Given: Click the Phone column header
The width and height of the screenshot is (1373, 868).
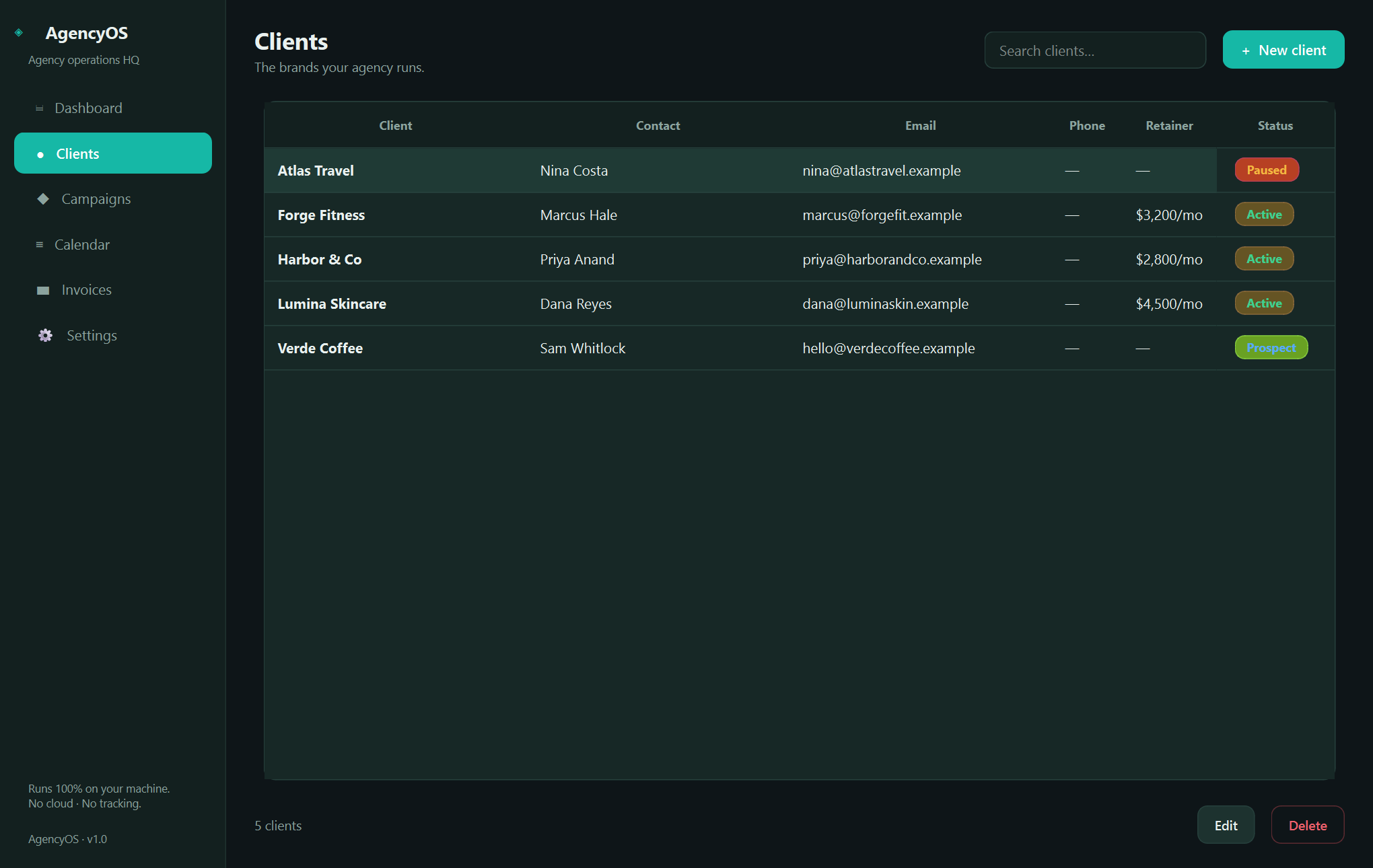Looking at the screenshot, I should pos(1087,126).
